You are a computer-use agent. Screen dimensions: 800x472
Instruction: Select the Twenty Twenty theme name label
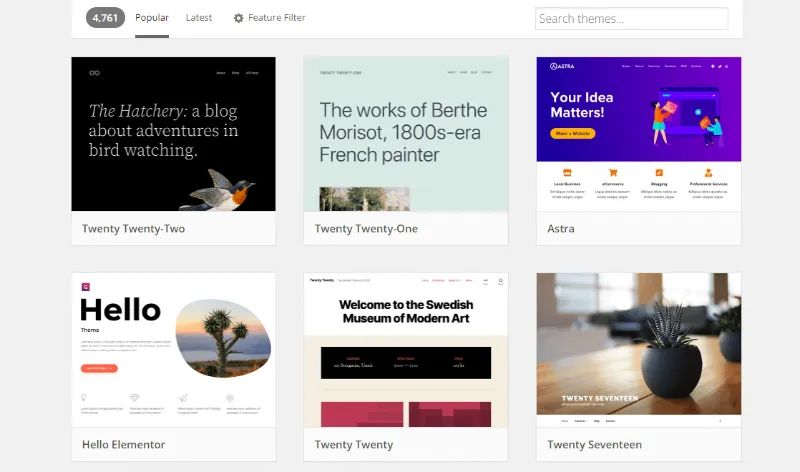354,444
